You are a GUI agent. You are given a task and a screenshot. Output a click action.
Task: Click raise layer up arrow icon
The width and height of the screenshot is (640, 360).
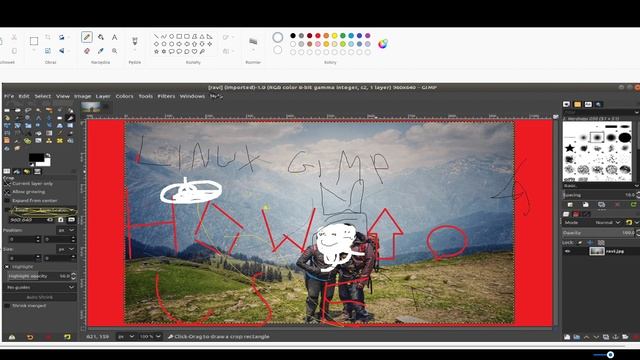point(586,337)
